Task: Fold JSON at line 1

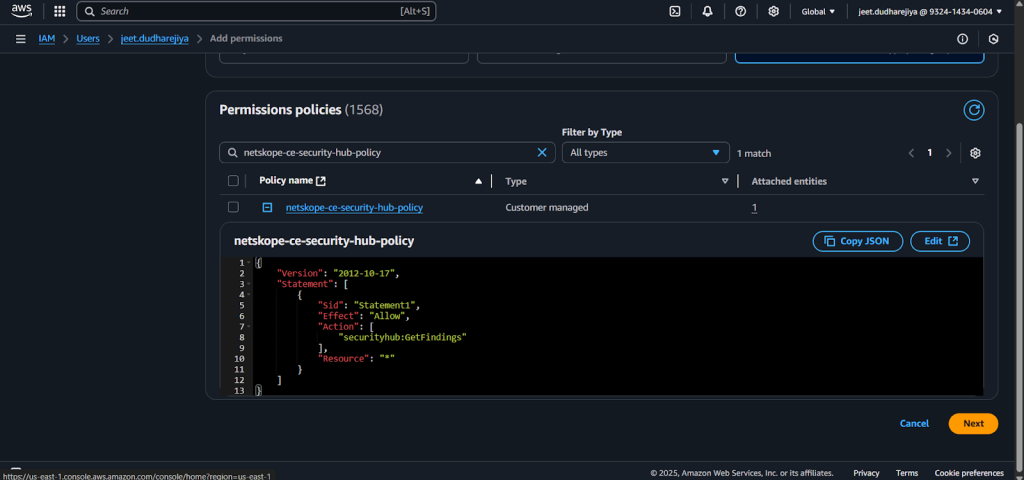Action: [x=249, y=263]
